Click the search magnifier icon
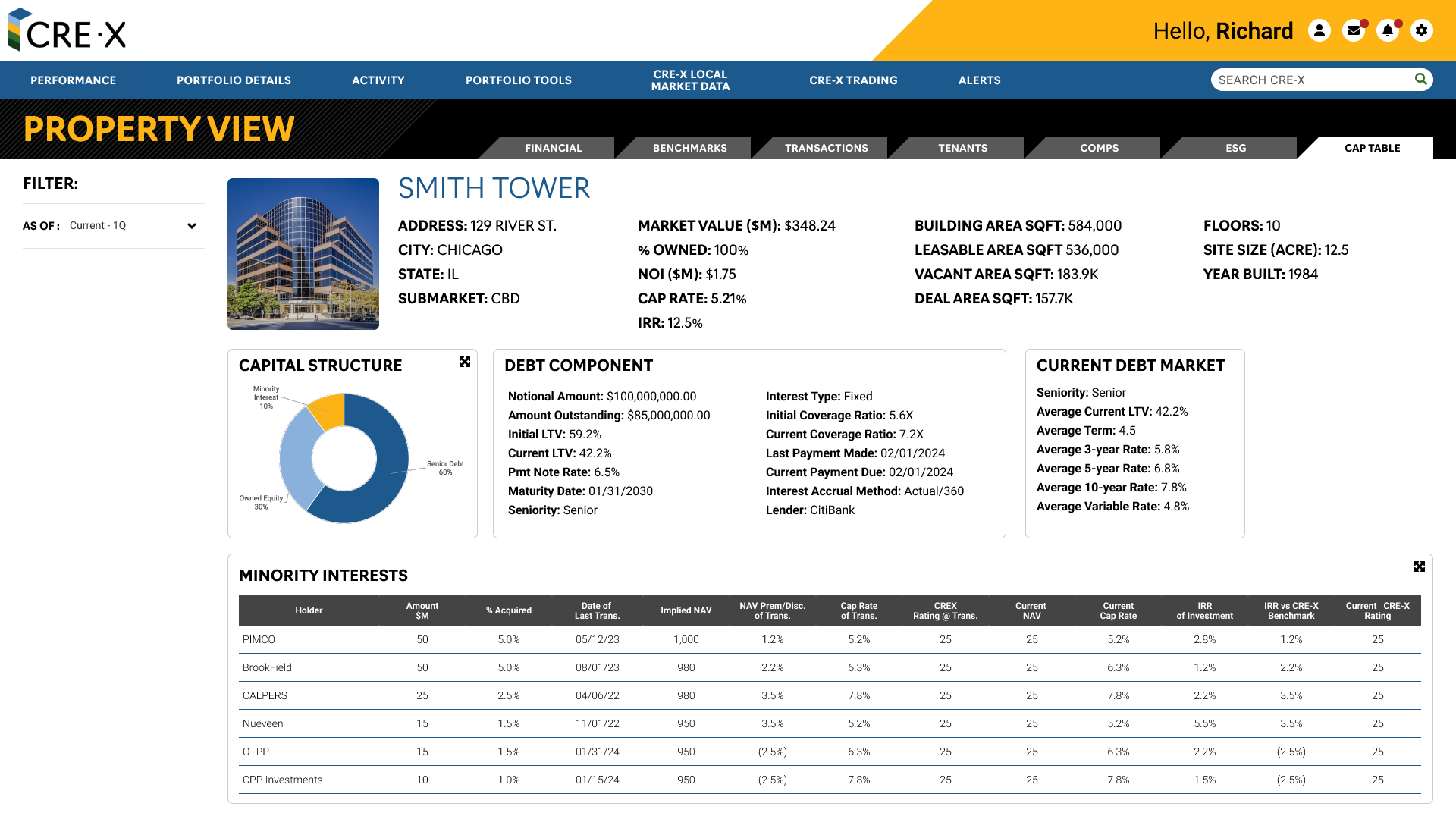The width and height of the screenshot is (1456, 819). 1420,79
